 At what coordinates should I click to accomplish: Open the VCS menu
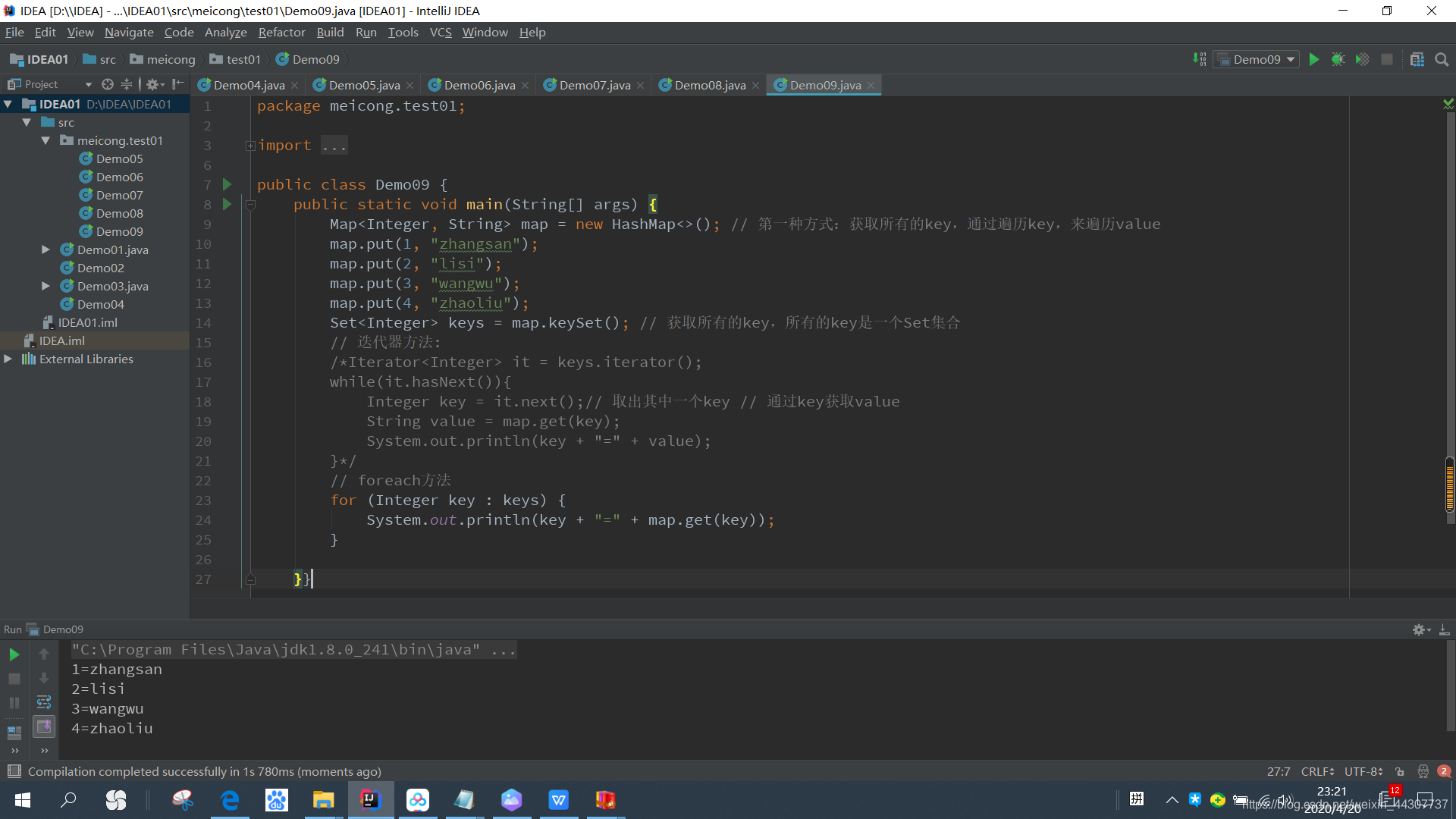[x=441, y=32]
